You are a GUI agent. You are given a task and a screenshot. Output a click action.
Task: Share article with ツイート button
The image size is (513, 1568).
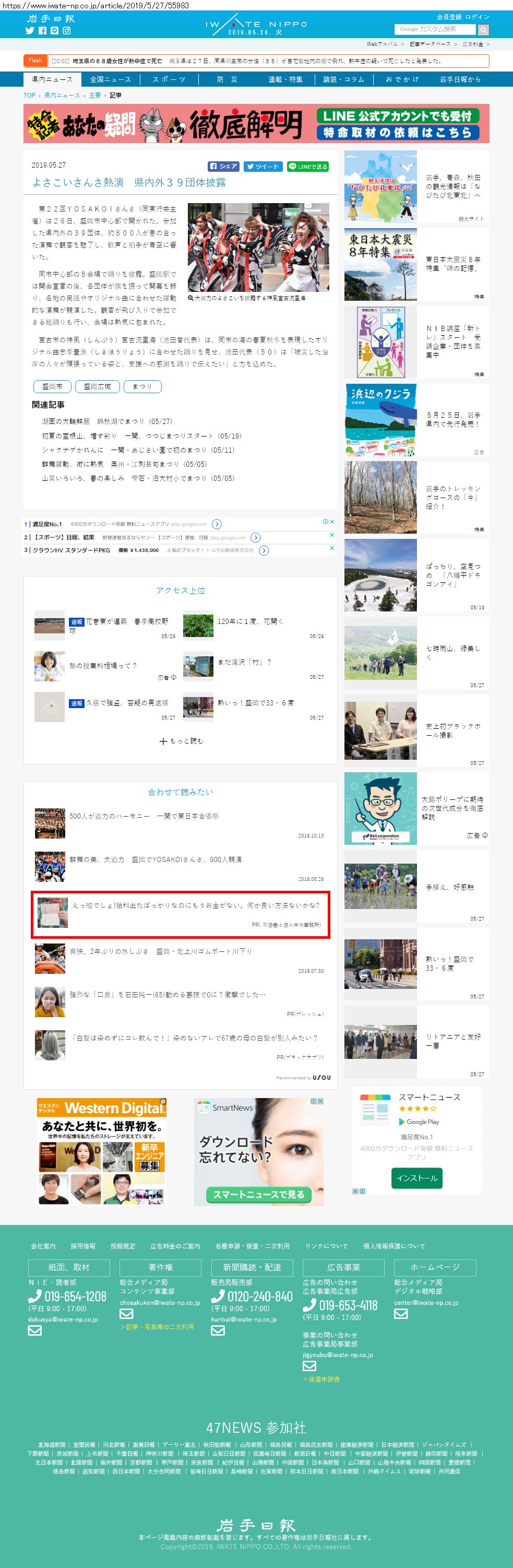[263, 166]
